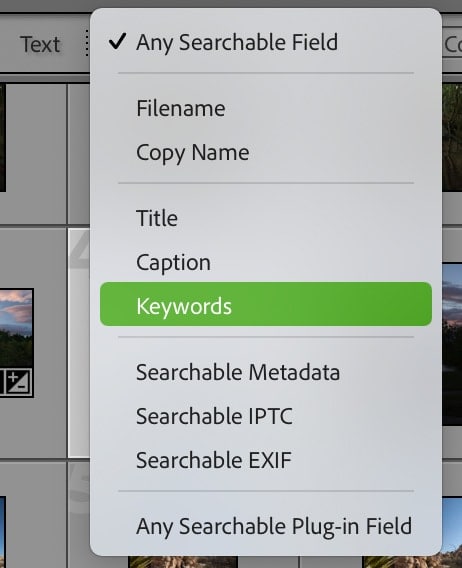
Task: Click the checkmark beside Any Searchable Field
Action: (x=117, y=41)
